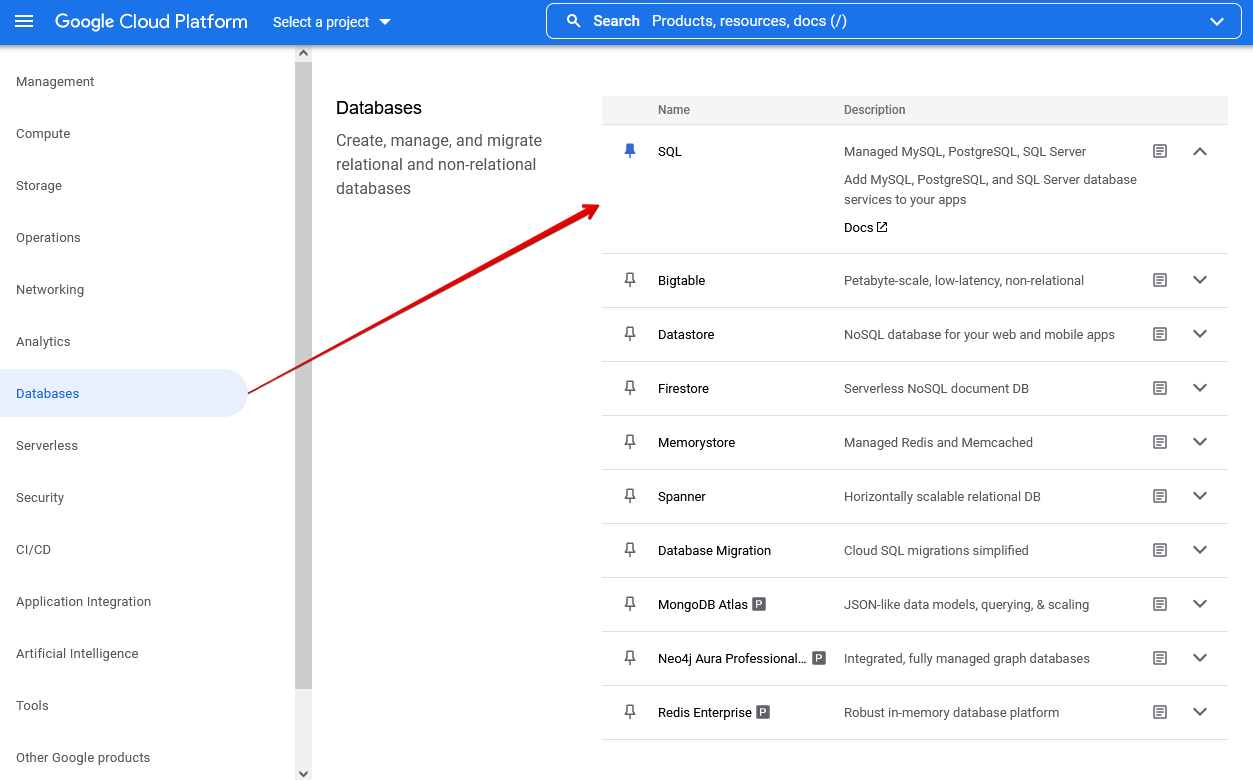1253x780 pixels.
Task: Open the Select a project dropdown
Action: coord(332,22)
